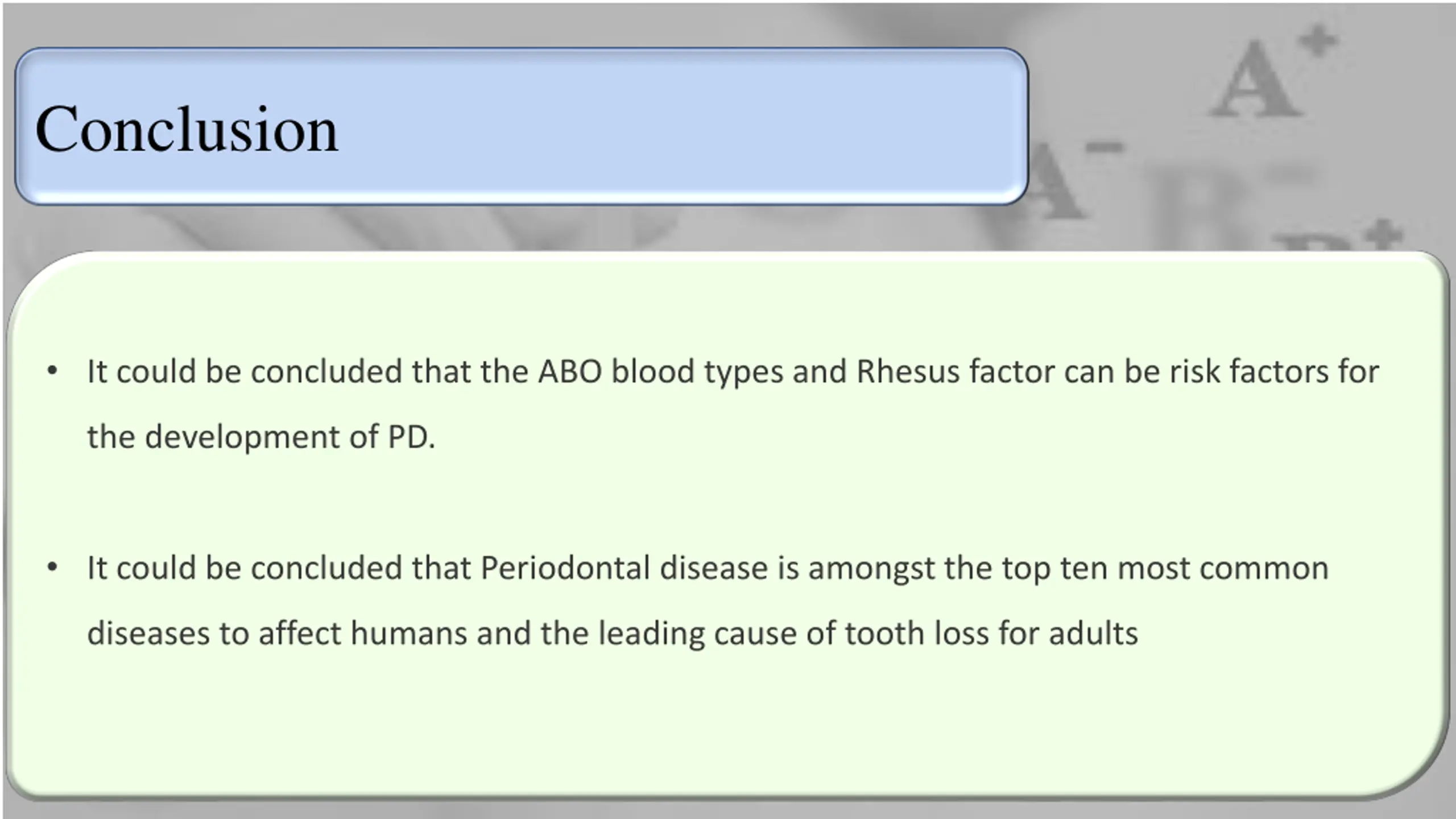Screen dimensions: 1456x819
Task: Click the "Conclusion" title text
Action: pos(187,129)
